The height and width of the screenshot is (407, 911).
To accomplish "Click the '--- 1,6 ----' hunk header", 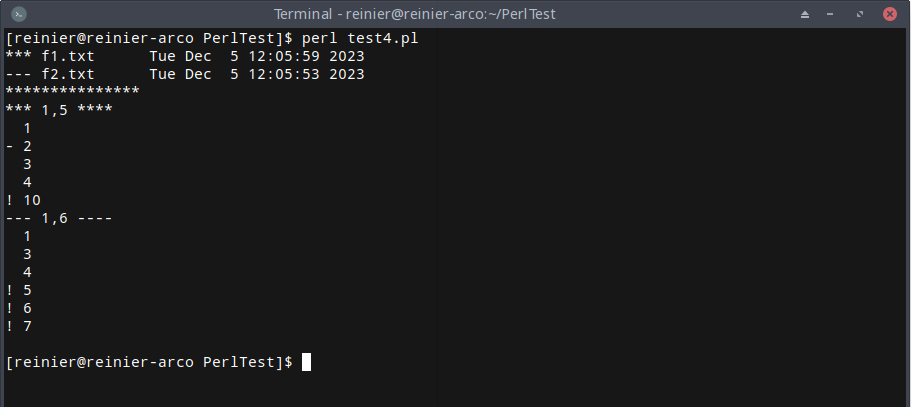I will click(x=58, y=218).
